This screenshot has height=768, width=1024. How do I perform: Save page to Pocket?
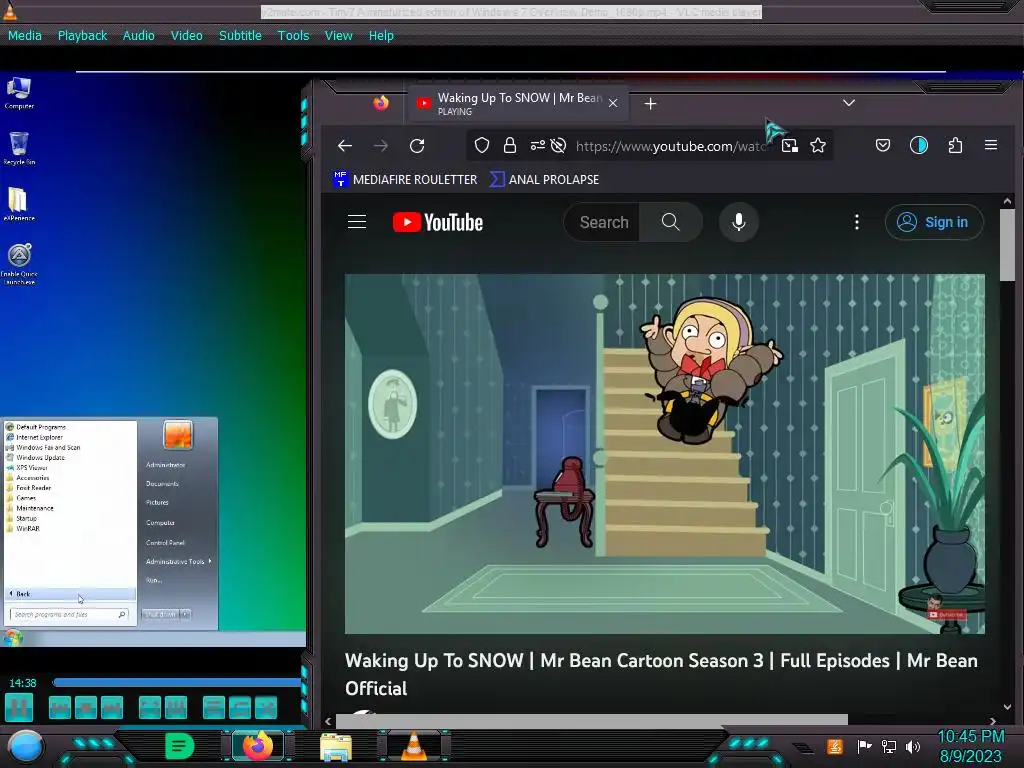pos(882,146)
